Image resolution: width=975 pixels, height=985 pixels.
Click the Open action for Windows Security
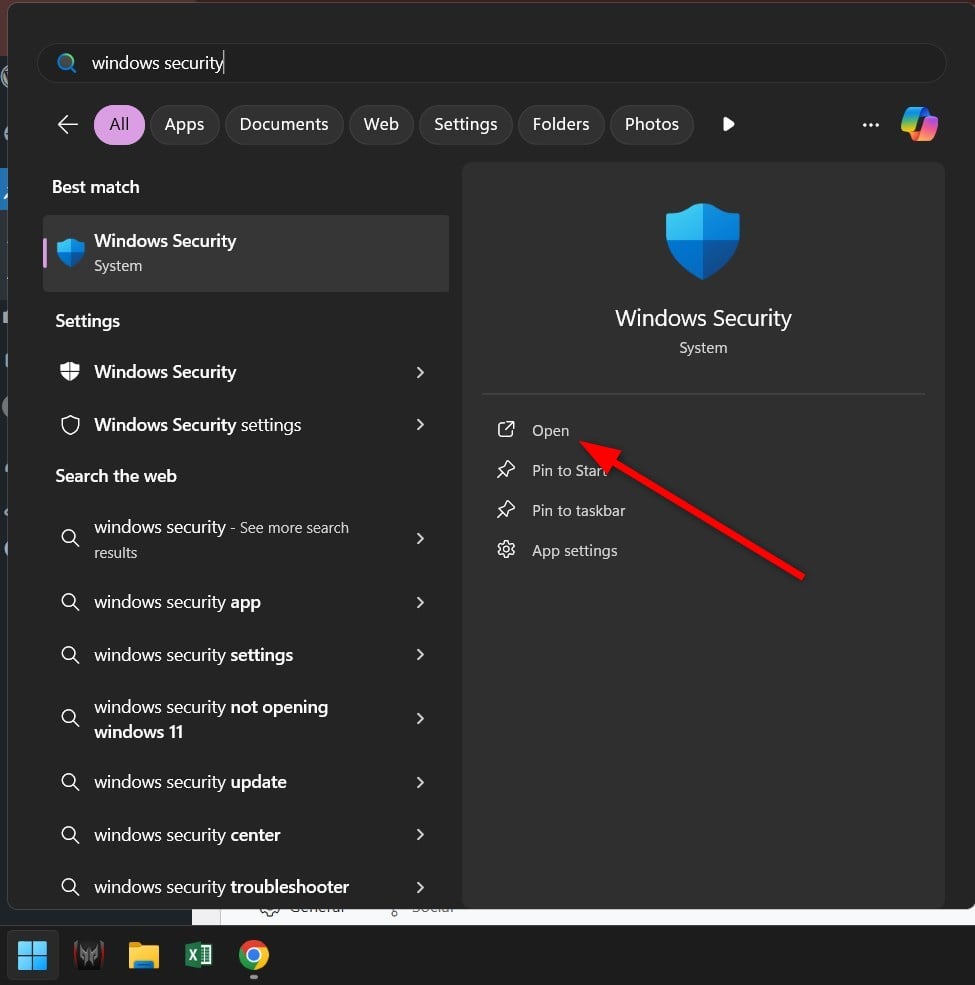point(550,430)
